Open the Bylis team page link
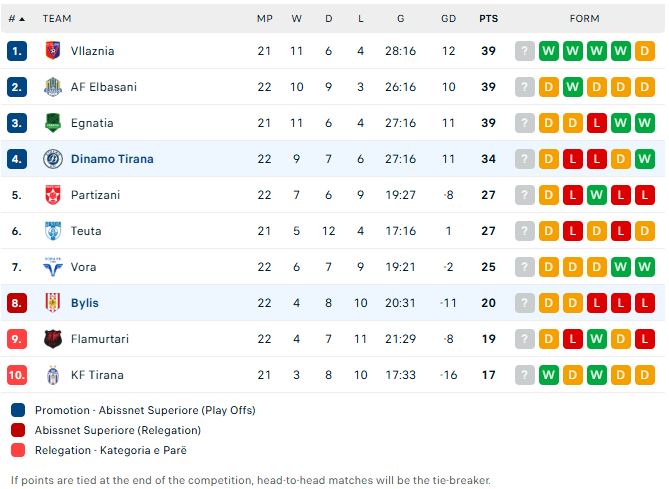Viewport: 669px width, 489px height. (84, 303)
